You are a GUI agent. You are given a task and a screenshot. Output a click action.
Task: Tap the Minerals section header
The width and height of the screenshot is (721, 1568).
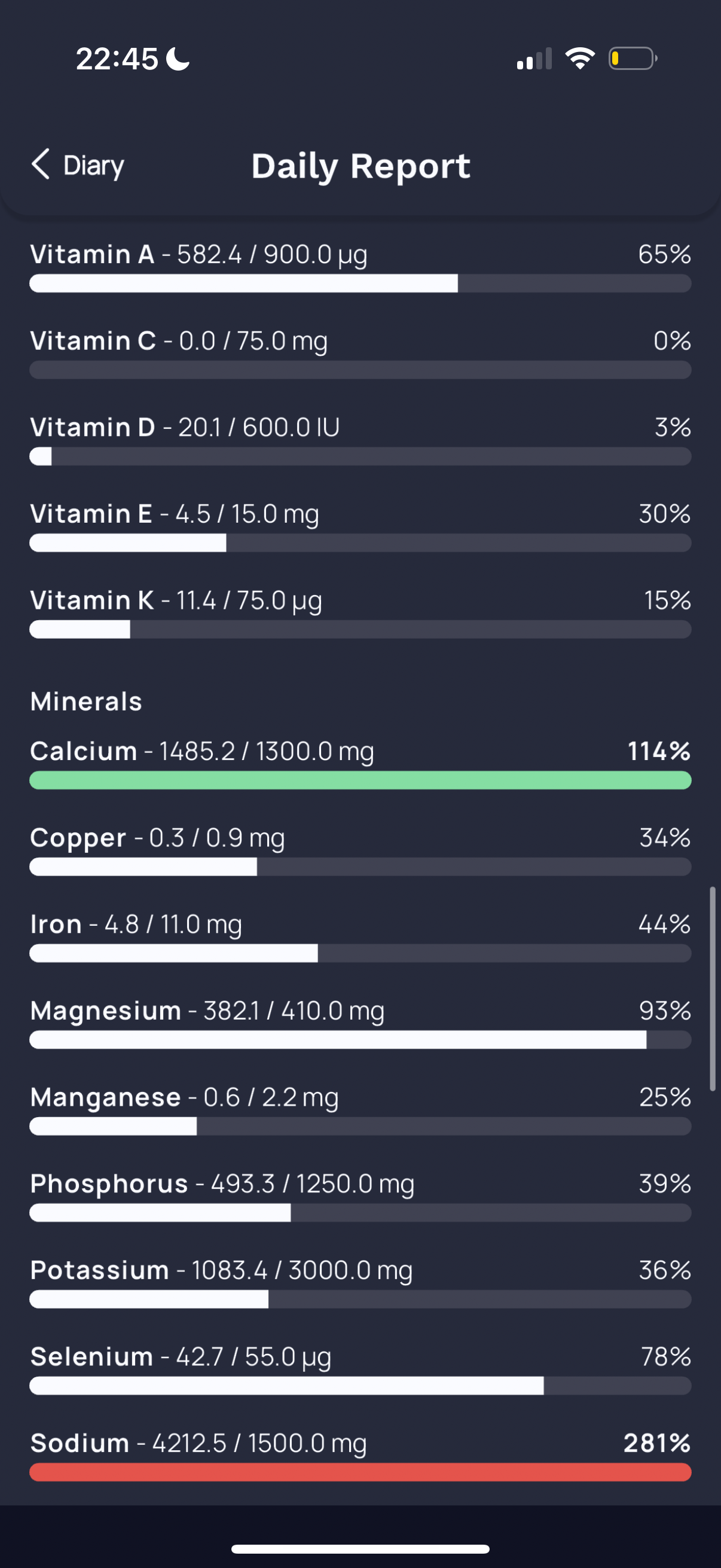pyautogui.click(x=87, y=702)
